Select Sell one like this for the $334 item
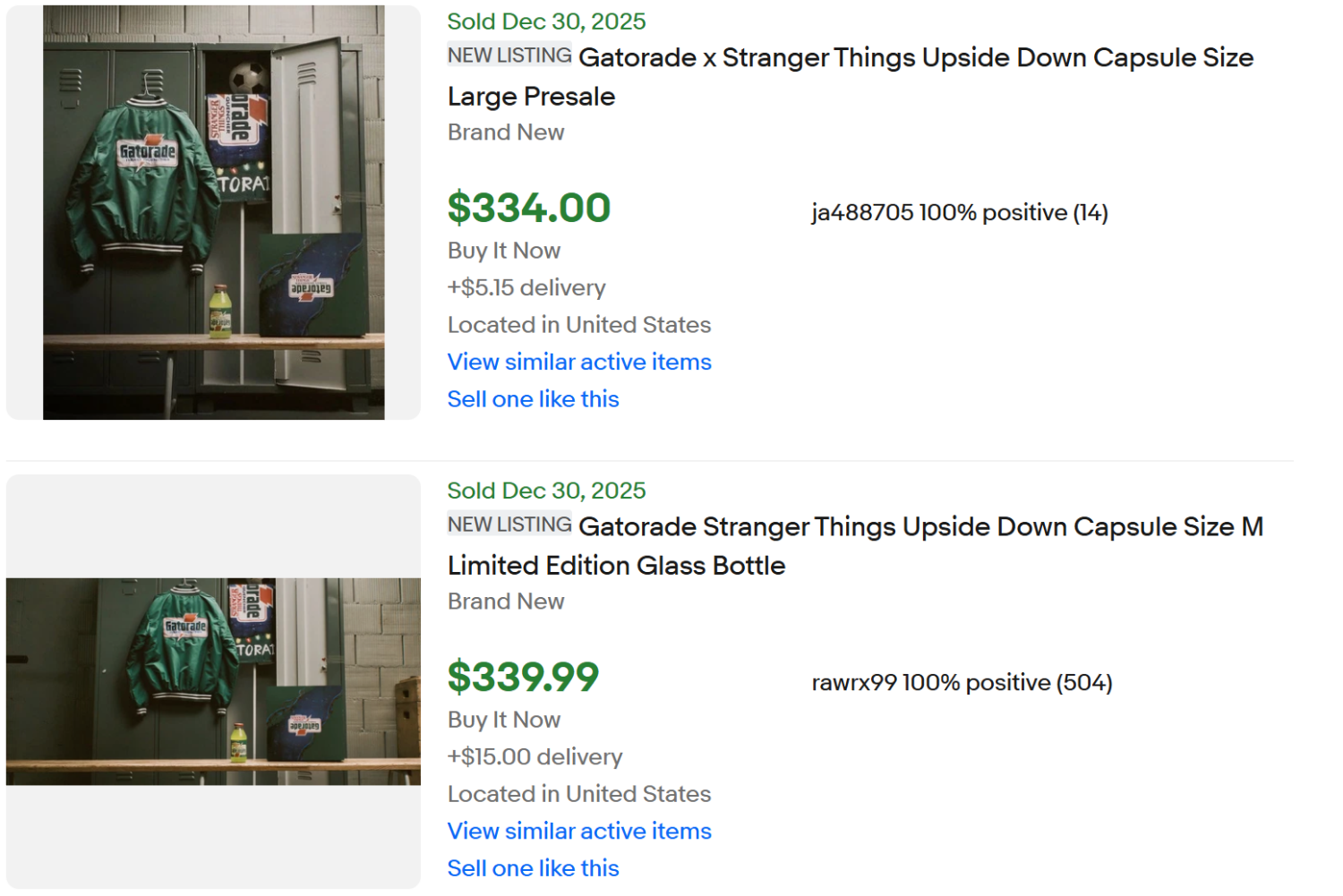Screen dimensions: 1343x896 point(533,399)
